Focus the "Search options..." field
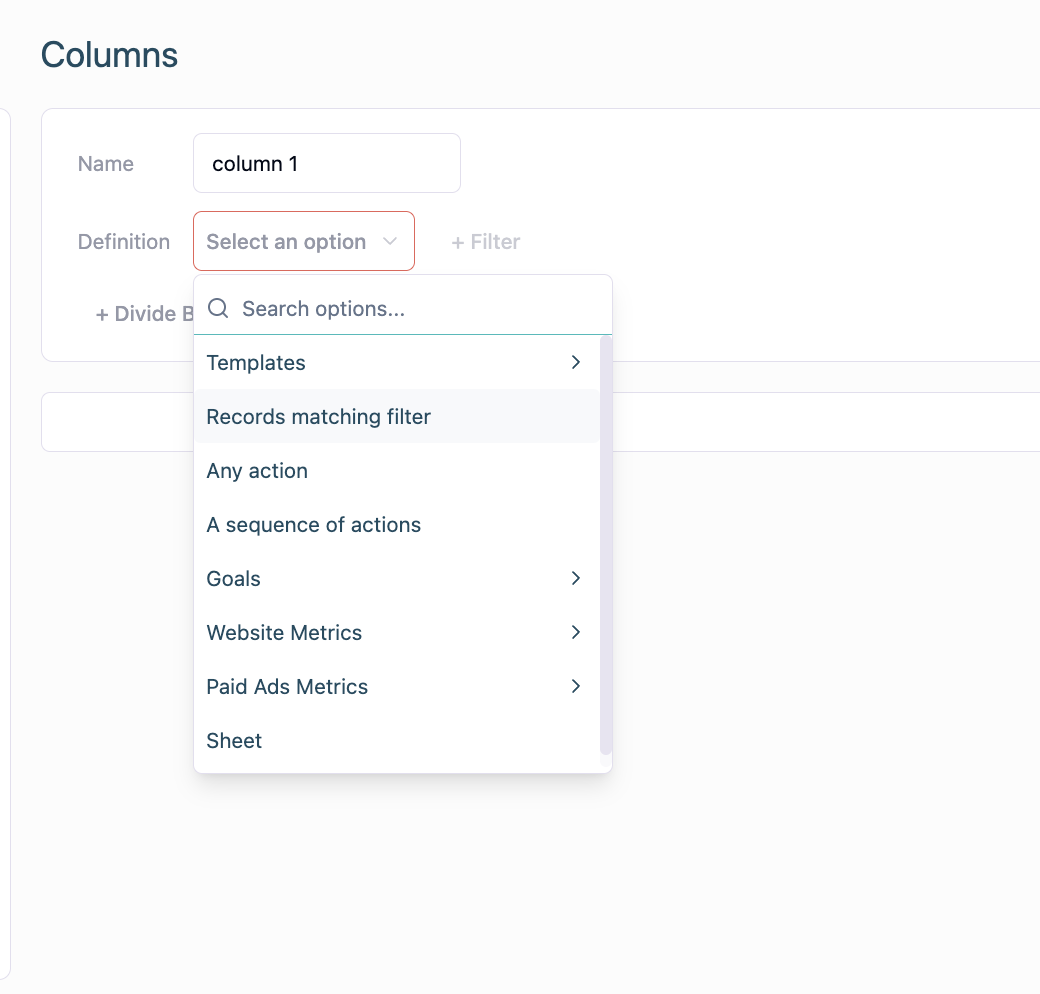 (420, 309)
